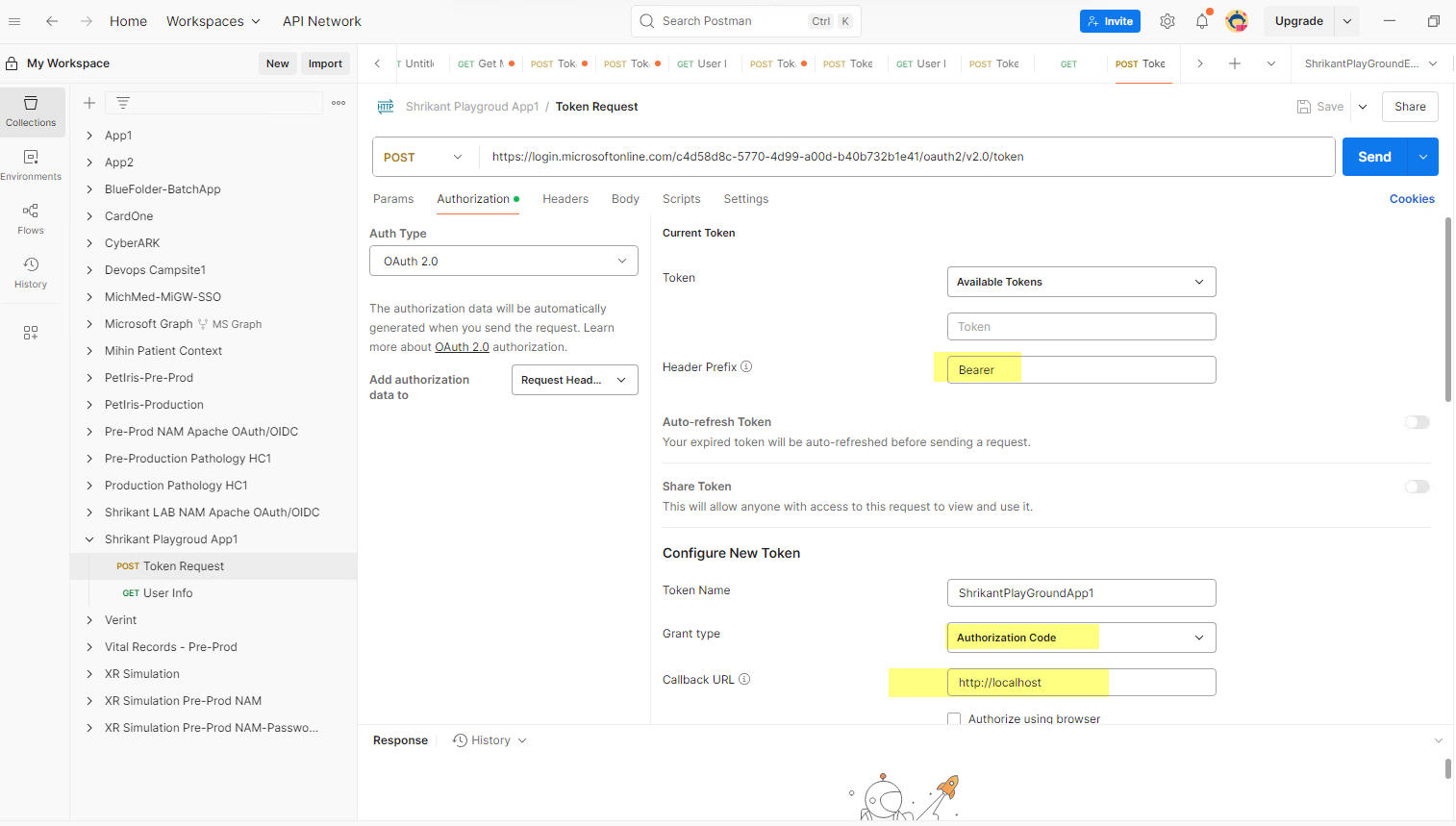Go forward with the right arrow

point(87,21)
